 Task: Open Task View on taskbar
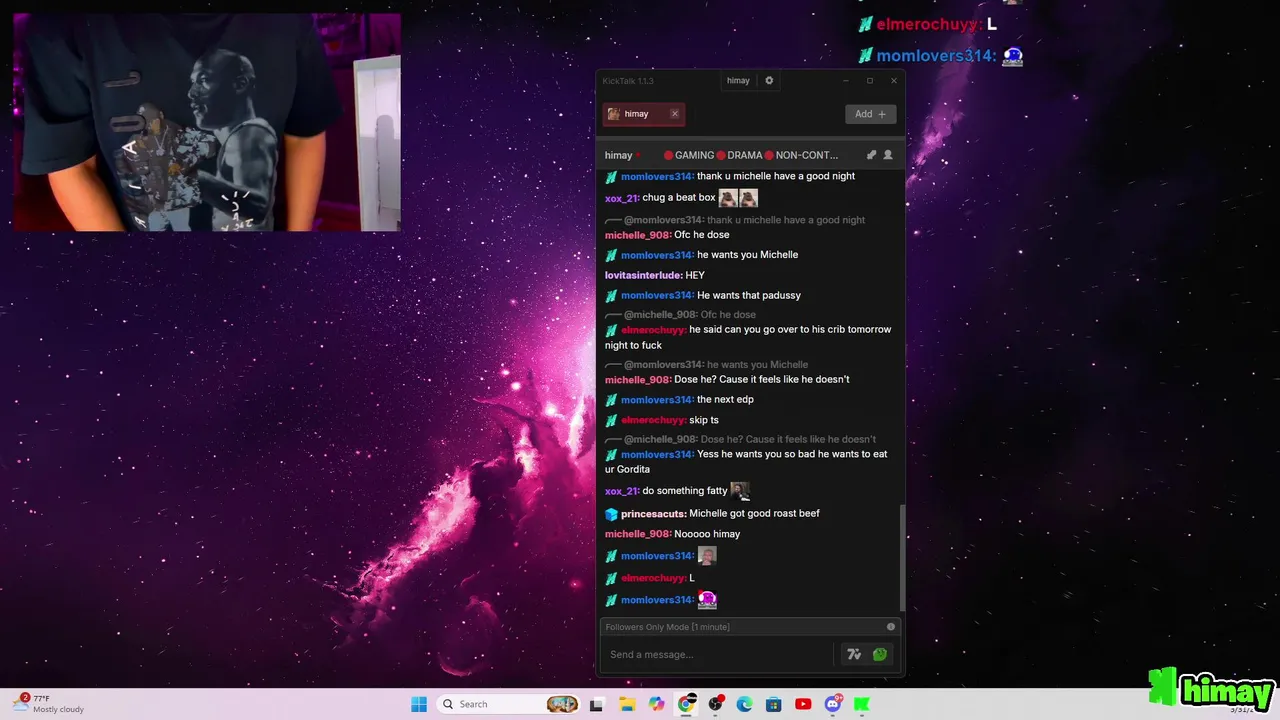tap(597, 704)
